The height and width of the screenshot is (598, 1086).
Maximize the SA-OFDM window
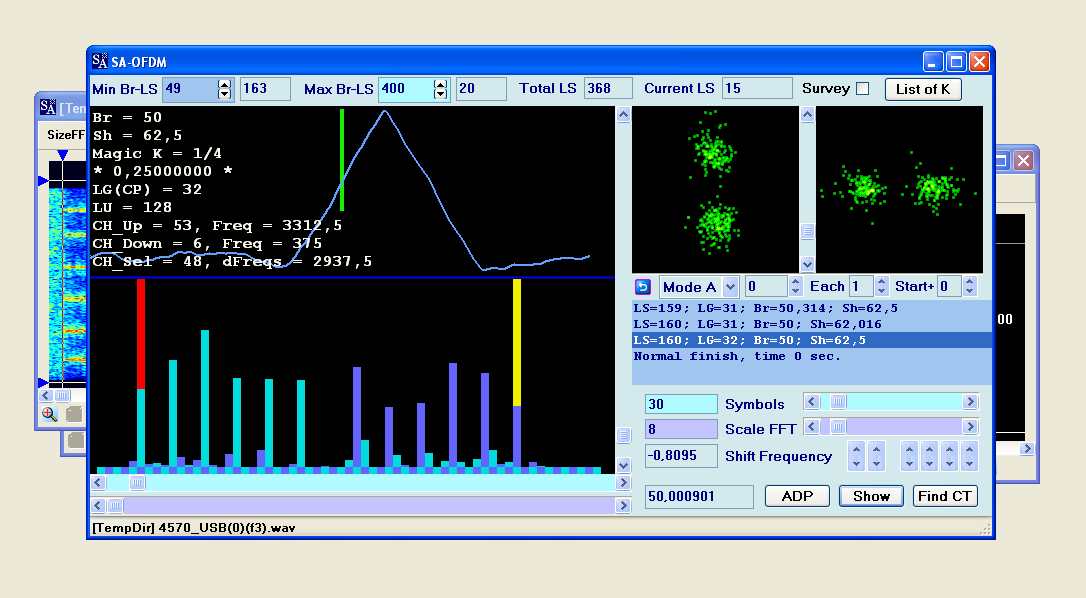tap(956, 62)
